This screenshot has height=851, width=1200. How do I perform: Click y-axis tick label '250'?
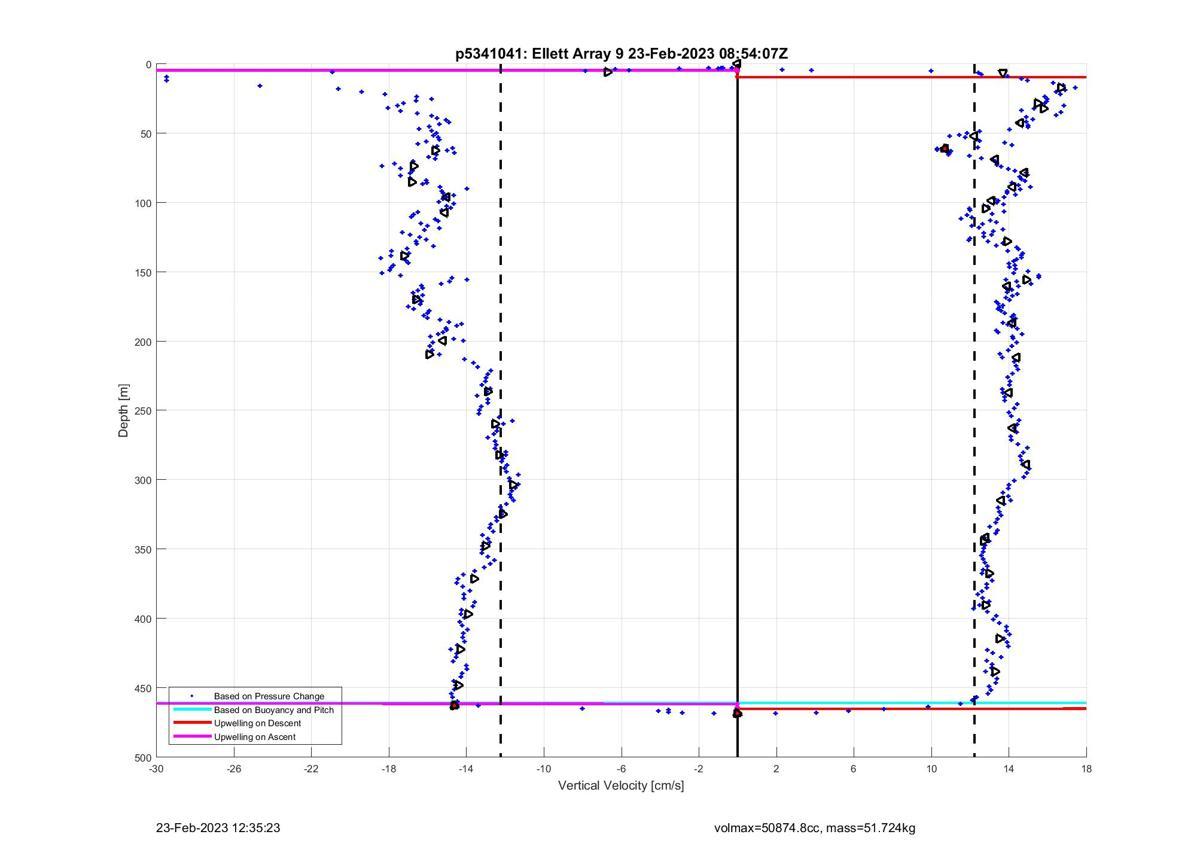point(143,411)
